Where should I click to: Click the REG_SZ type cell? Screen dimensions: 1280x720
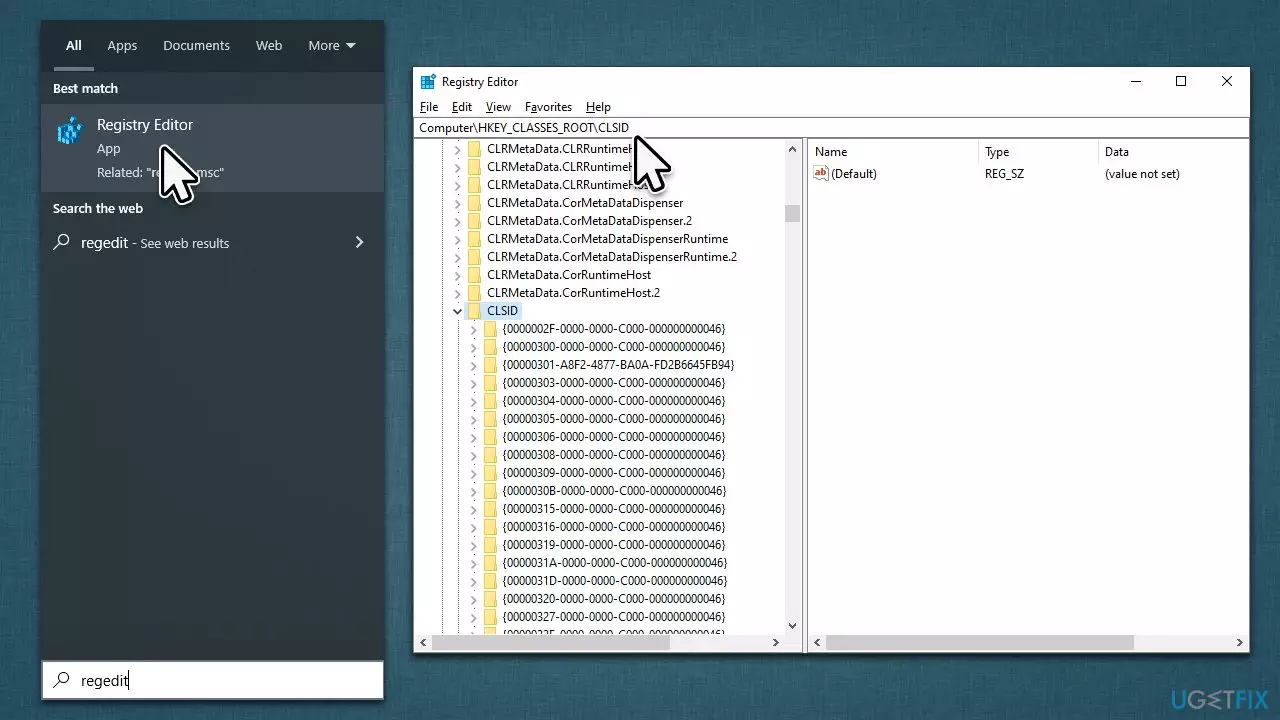(1004, 174)
